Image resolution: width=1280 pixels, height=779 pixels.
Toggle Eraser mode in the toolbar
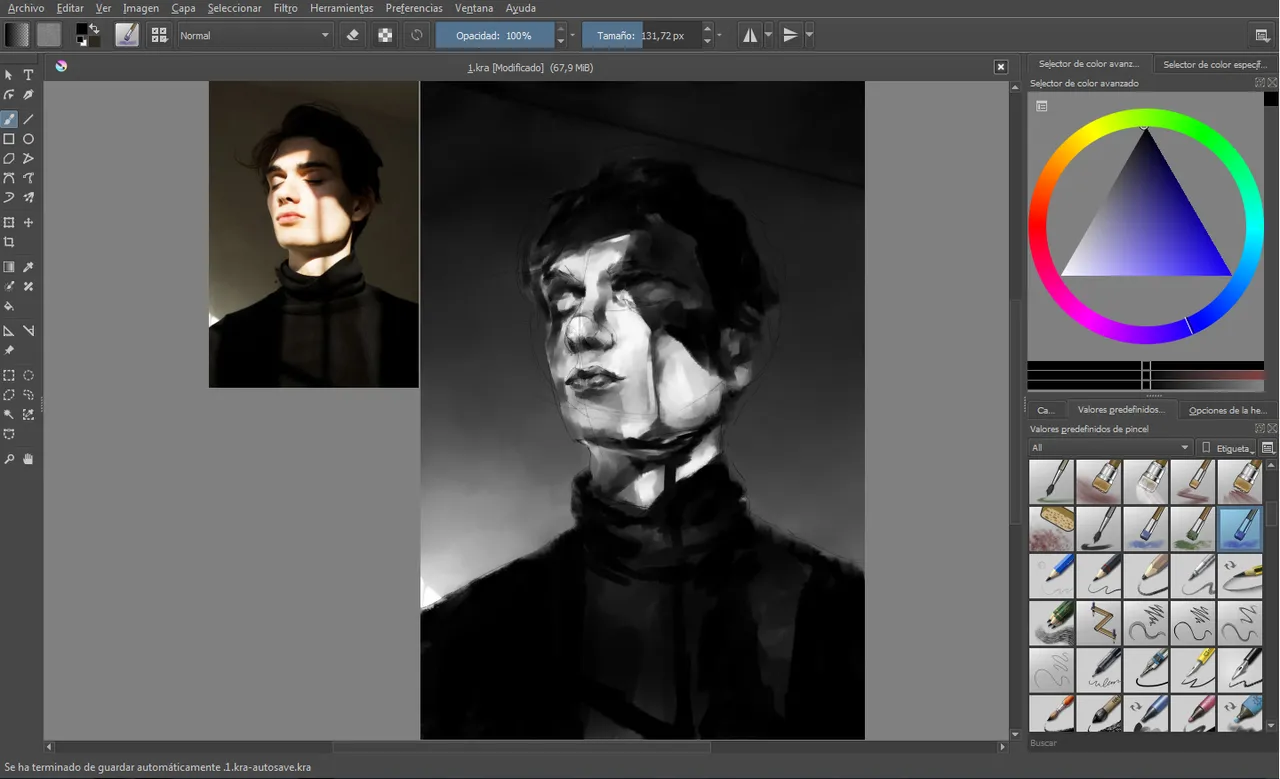(352, 35)
